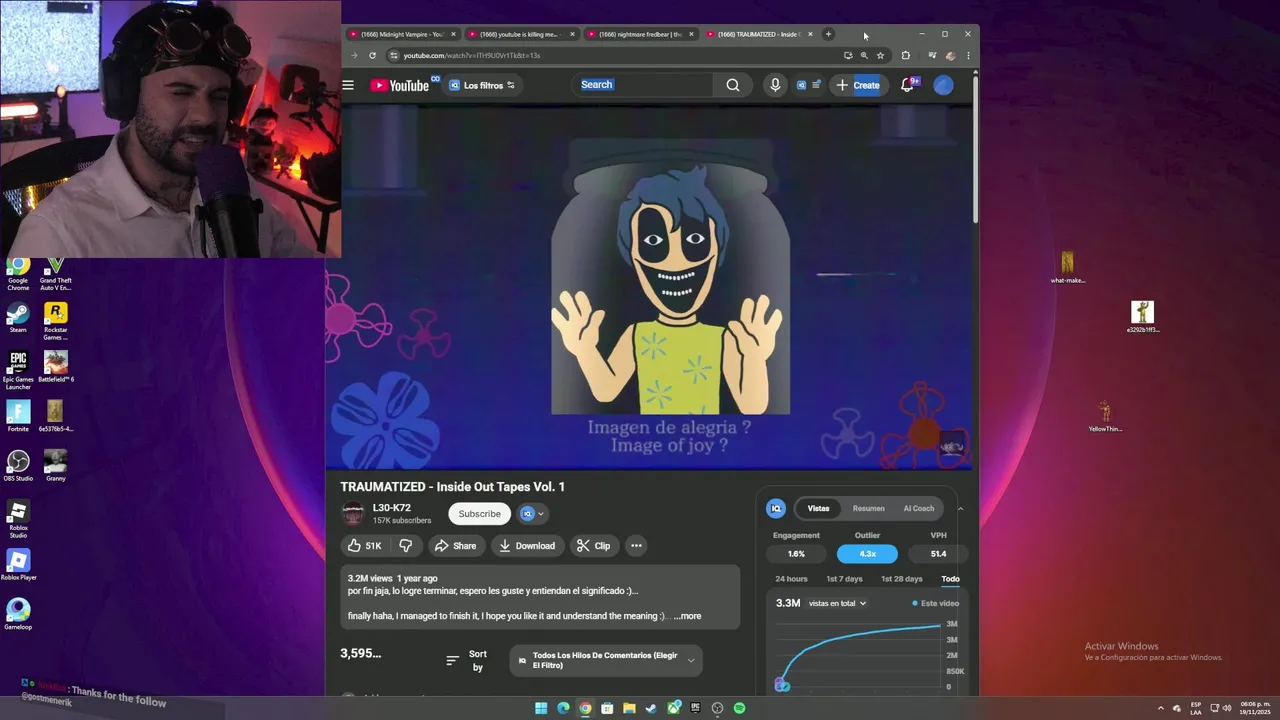Open comment threads filter dropdown
Screen dimensions: 1280x720
pyautogui.click(x=606, y=660)
